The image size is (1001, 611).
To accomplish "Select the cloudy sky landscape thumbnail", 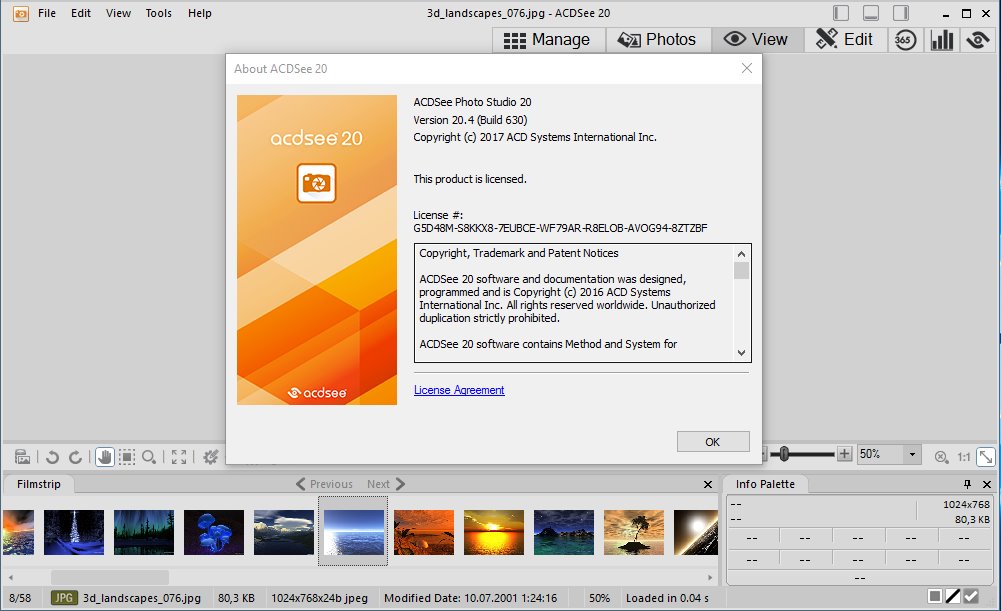I will (x=283, y=532).
